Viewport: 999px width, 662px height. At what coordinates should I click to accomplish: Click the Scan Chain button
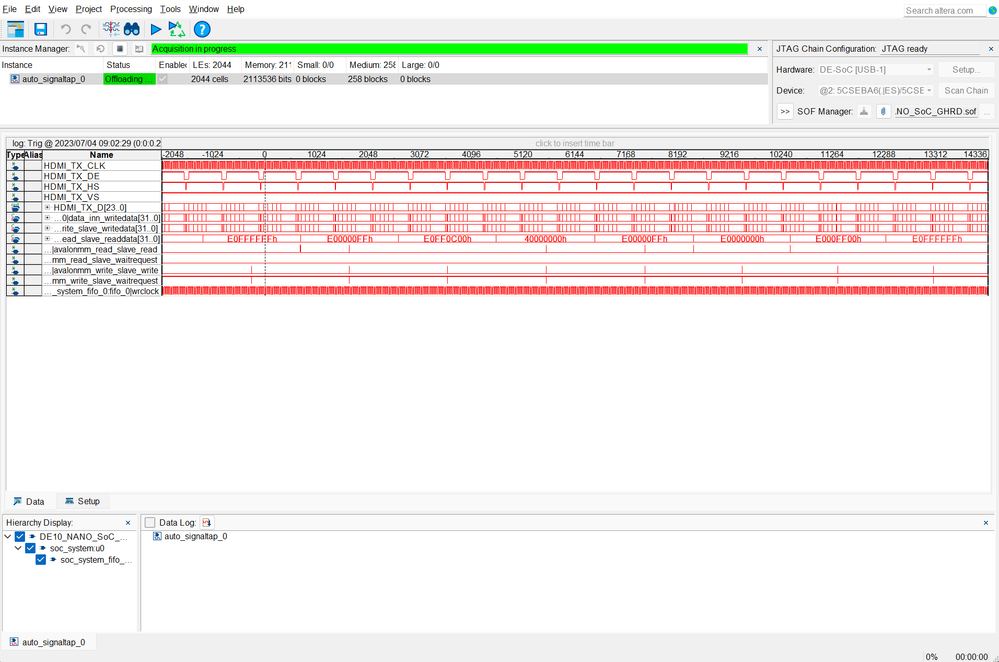(966, 90)
